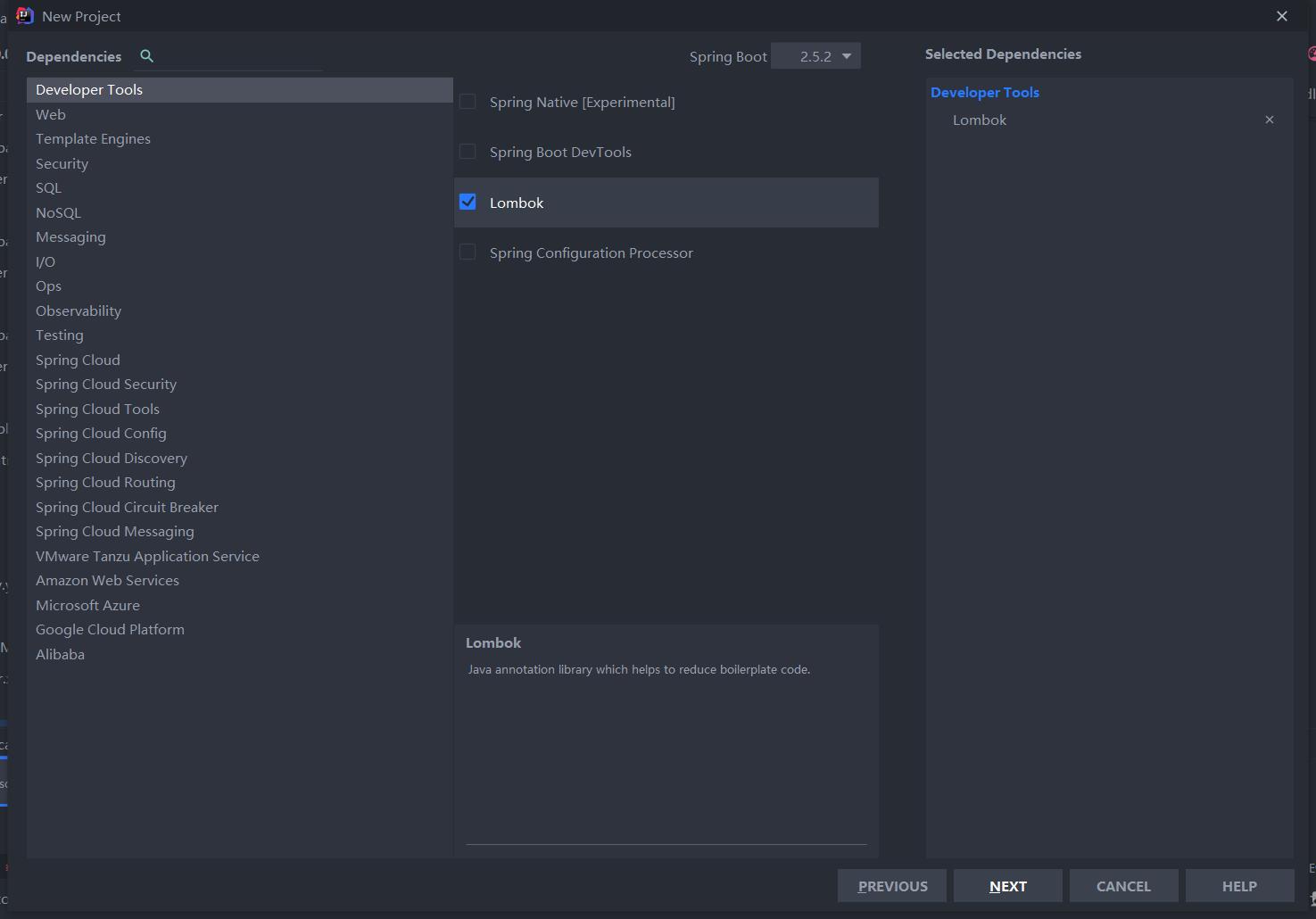Open Spring Cloud Routing category
This screenshot has width=1316, height=919.
tap(240, 482)
